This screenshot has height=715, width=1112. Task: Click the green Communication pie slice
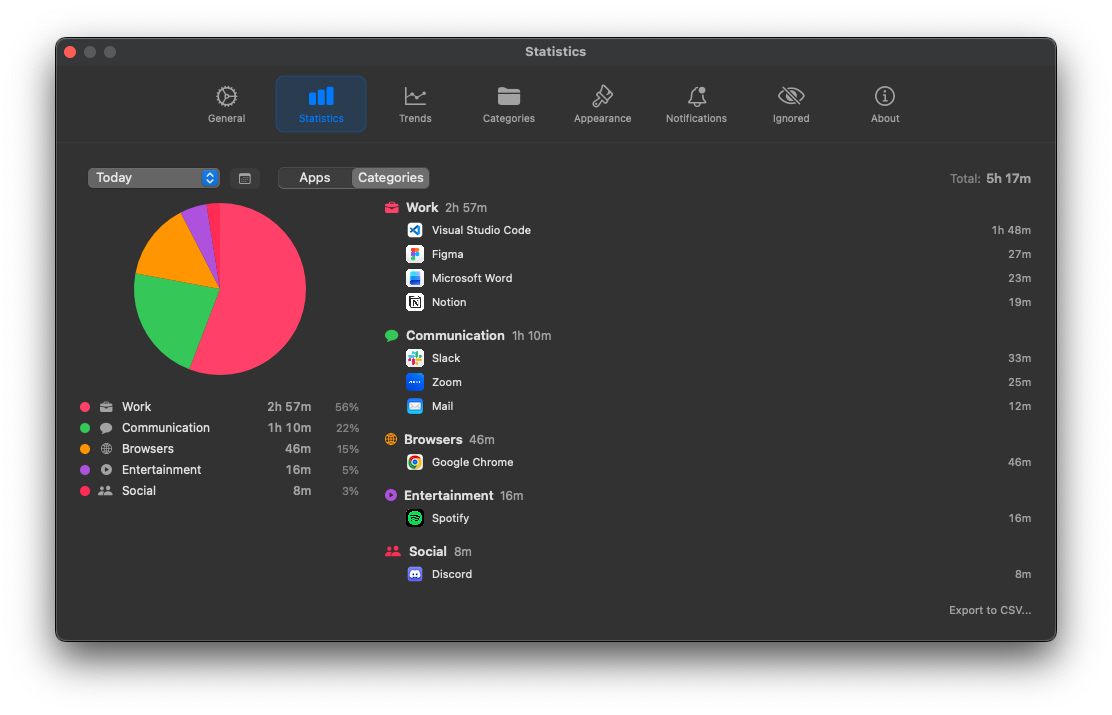coord(174,316)
